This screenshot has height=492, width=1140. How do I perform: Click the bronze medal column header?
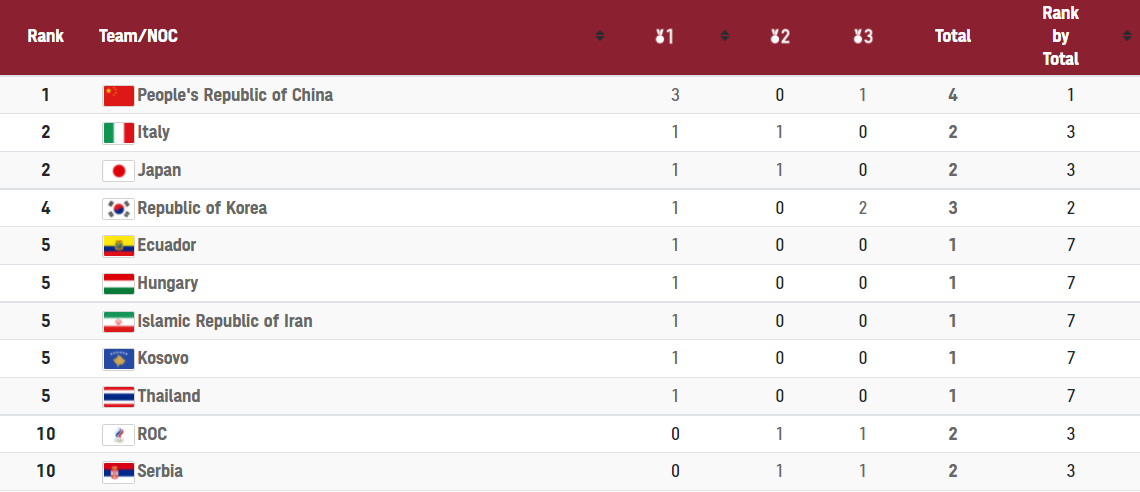point(862,36)
